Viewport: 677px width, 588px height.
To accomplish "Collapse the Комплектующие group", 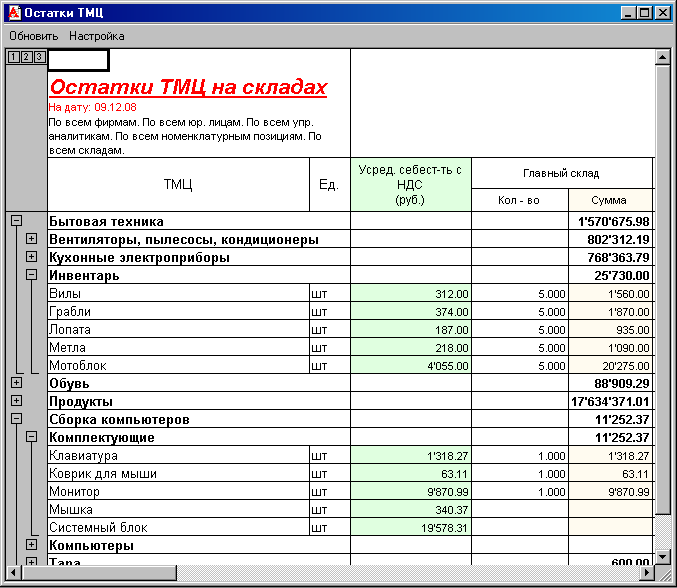I will click(x=31, y=437).
